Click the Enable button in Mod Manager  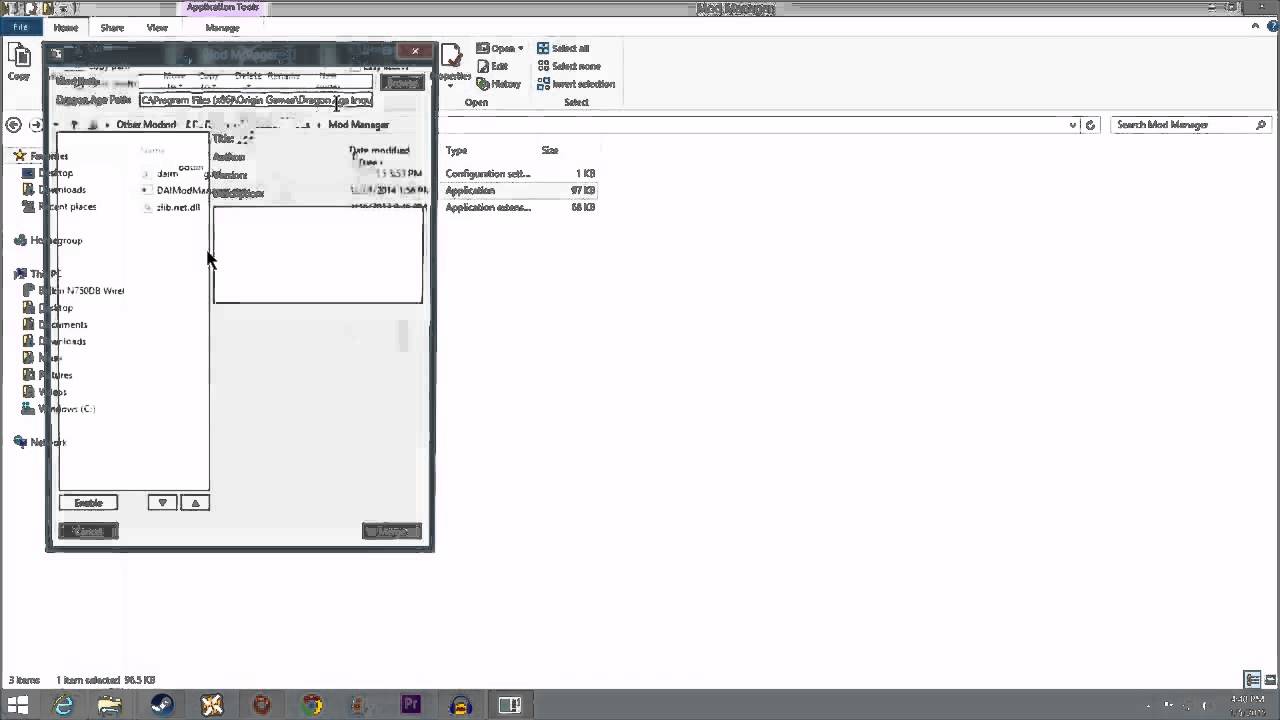pos(88,503)
